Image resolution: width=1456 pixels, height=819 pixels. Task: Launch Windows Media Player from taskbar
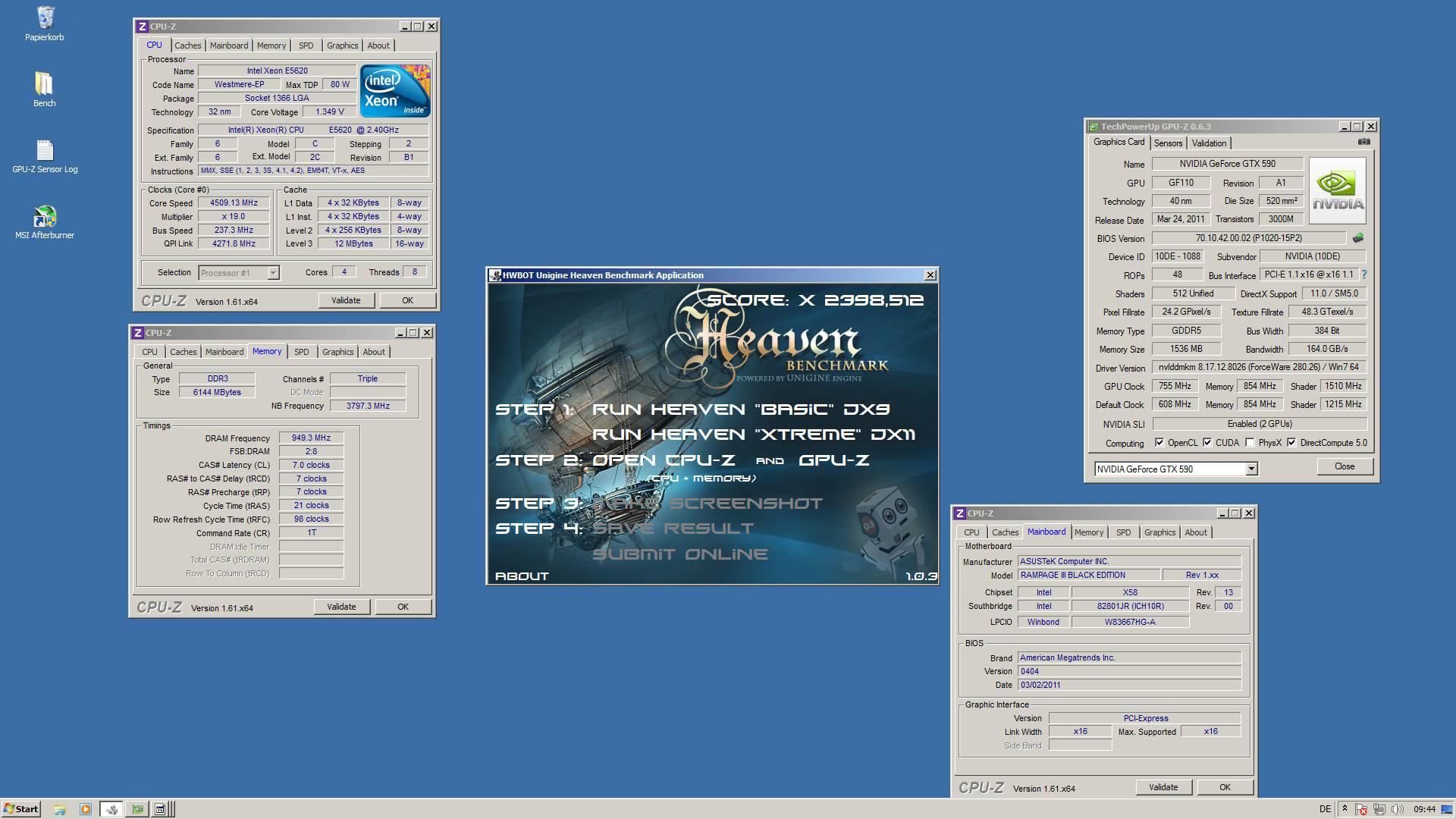tap(85, 809)
